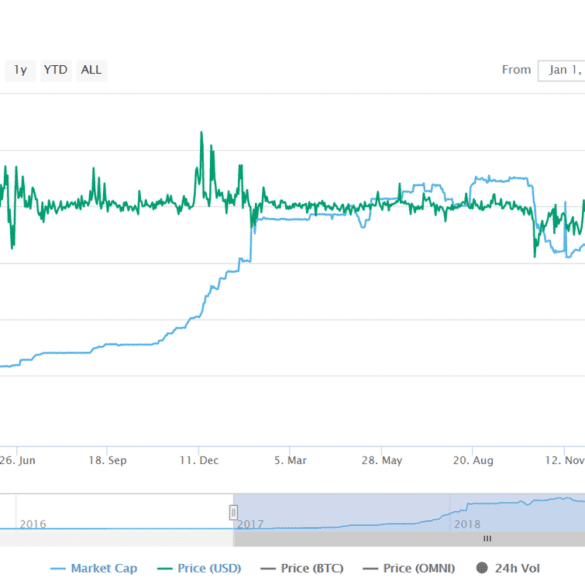The width and height of the screenshot is (585, 585).
Task: Show the ALL time range
Action: coord(91,70)
